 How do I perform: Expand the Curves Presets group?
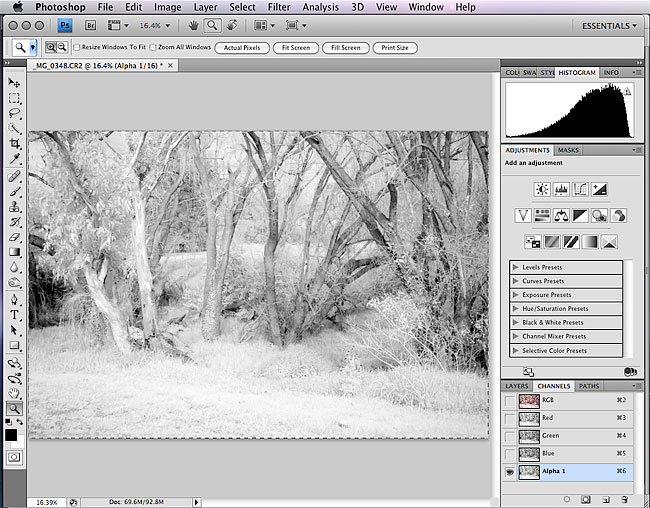coord(515,281)
